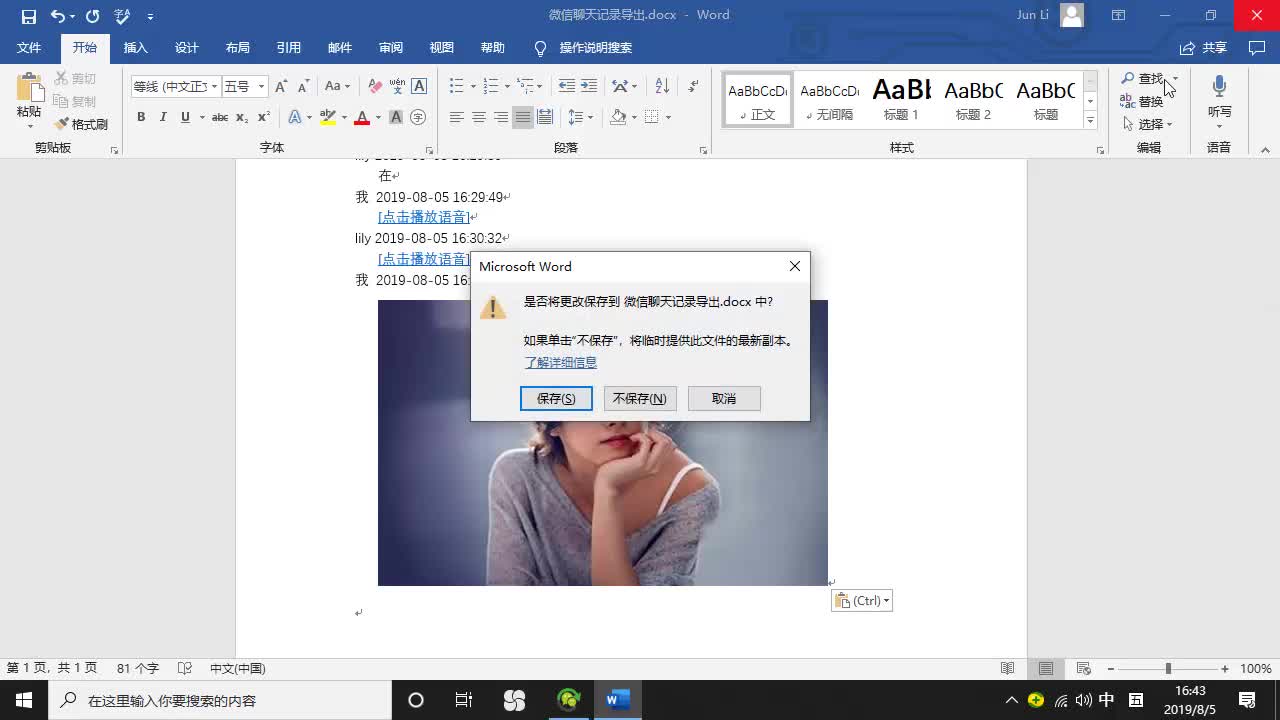
Task: Apply text highlight color
Action: coord(328,117)
